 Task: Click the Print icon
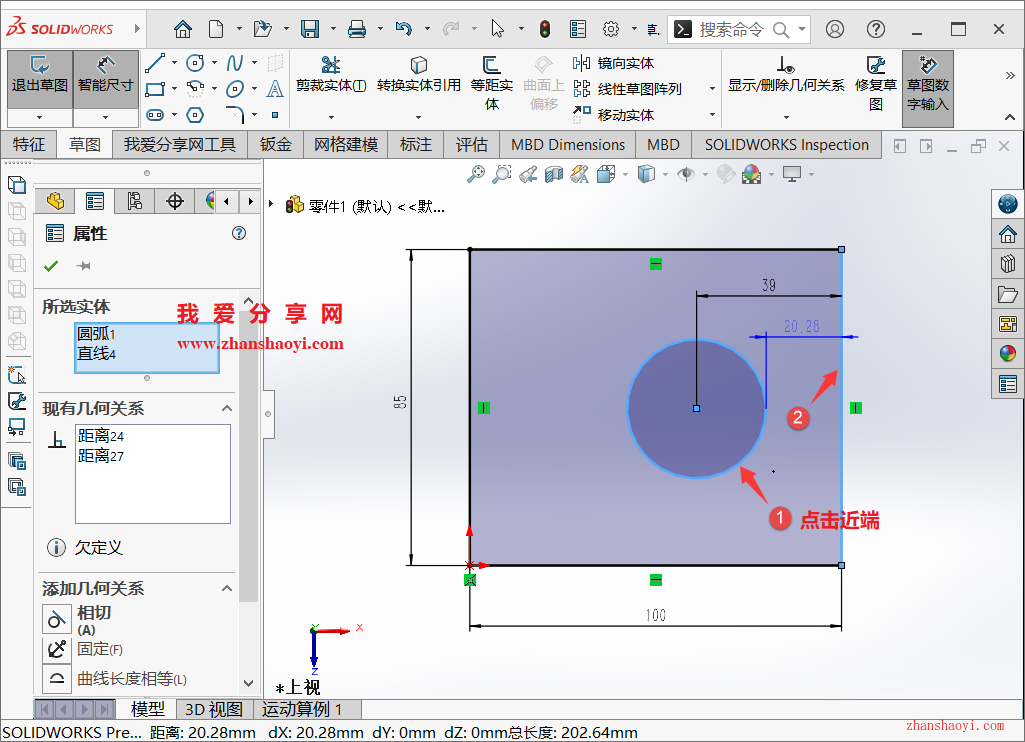[357, 29]
